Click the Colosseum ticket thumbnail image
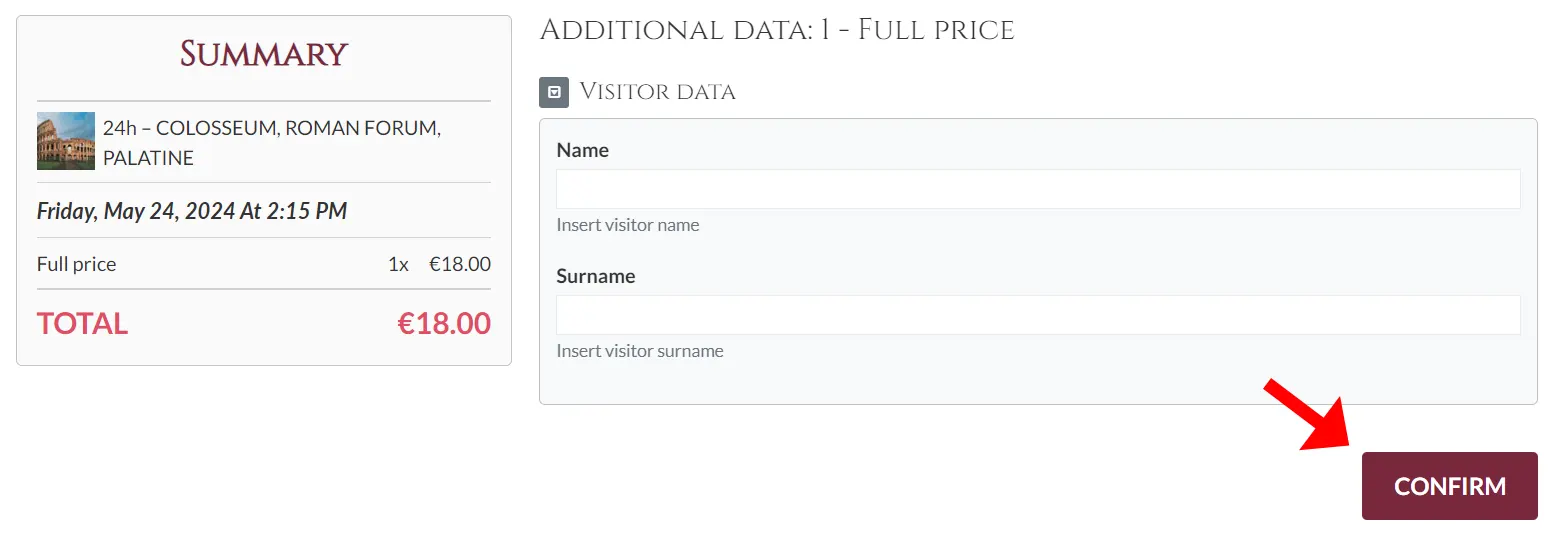1551x536 pixels. pyautogui.click(x=66, y=141)
